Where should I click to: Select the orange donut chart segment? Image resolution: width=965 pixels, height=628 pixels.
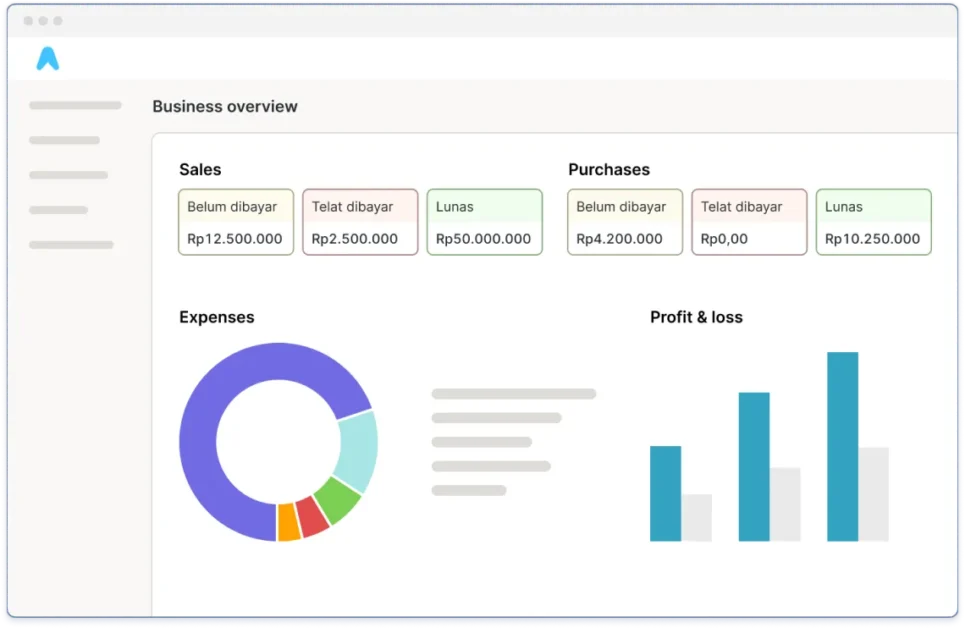[288, 523]
